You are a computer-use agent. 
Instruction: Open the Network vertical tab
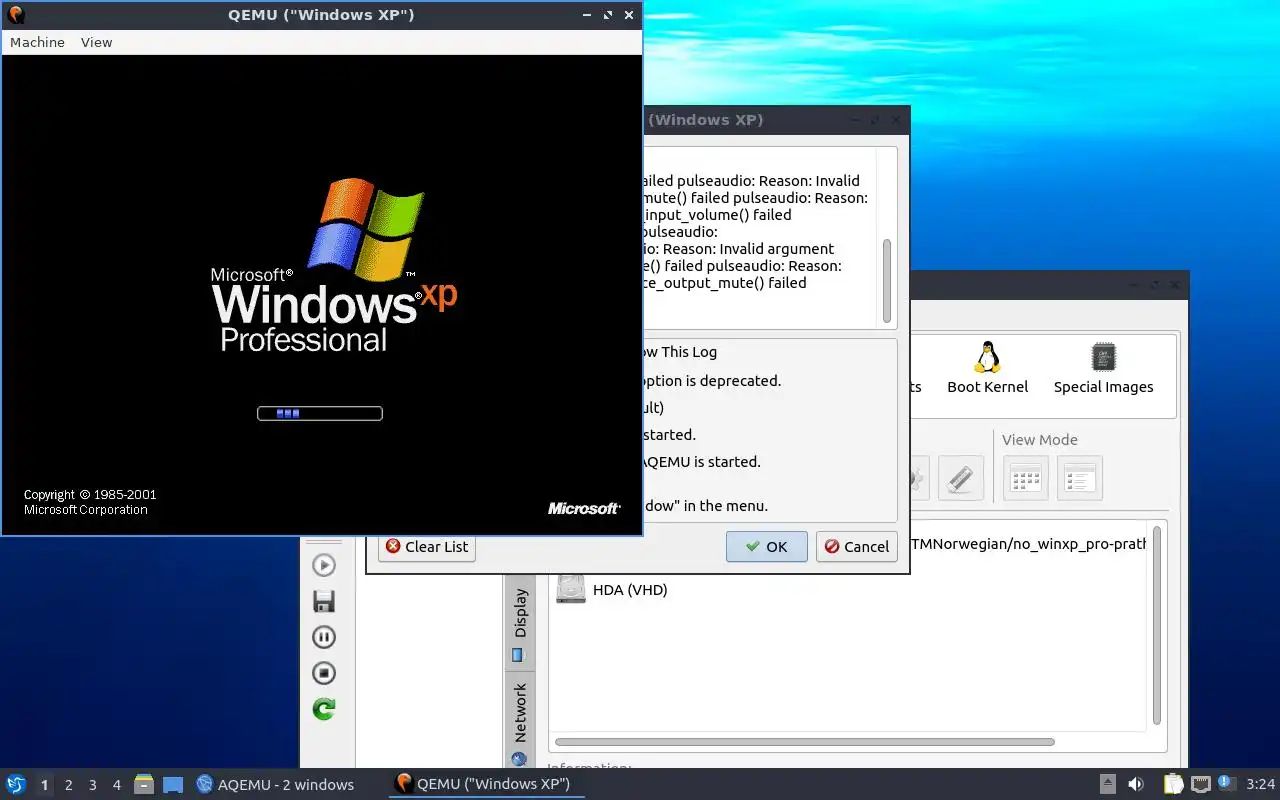coord(520,722)
